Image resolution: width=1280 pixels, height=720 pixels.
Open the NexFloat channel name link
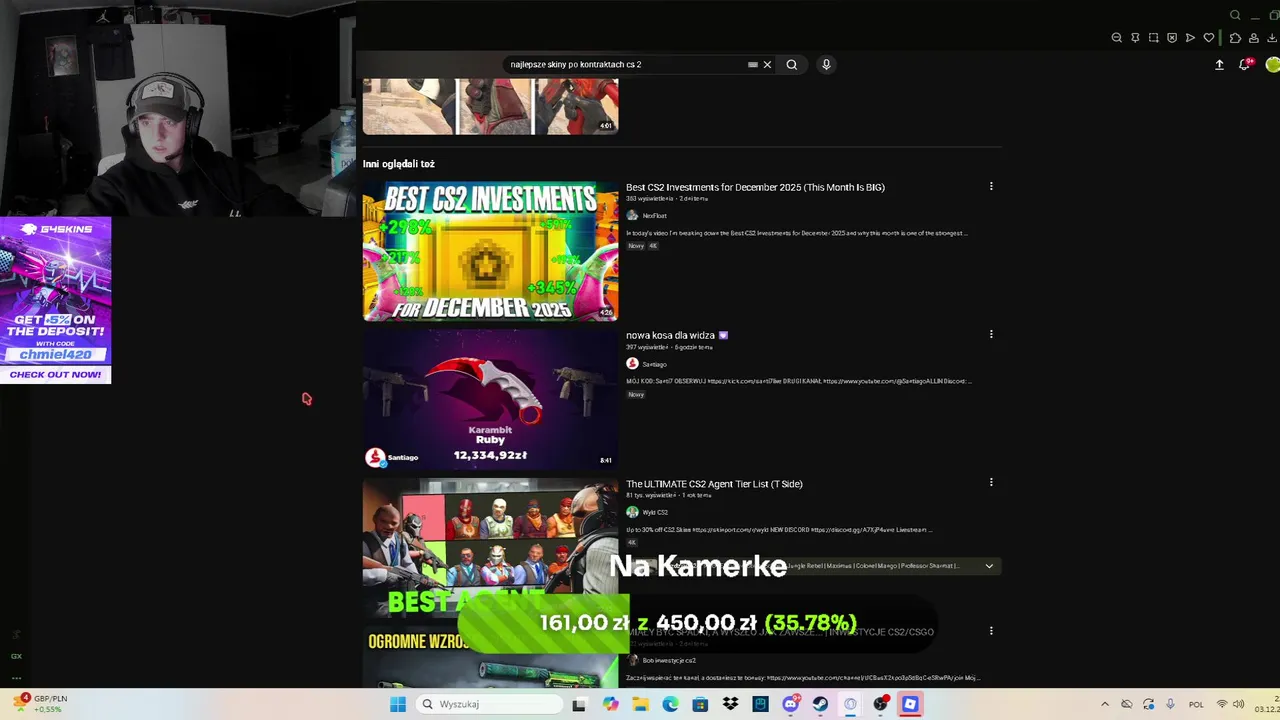pos(654,216)
